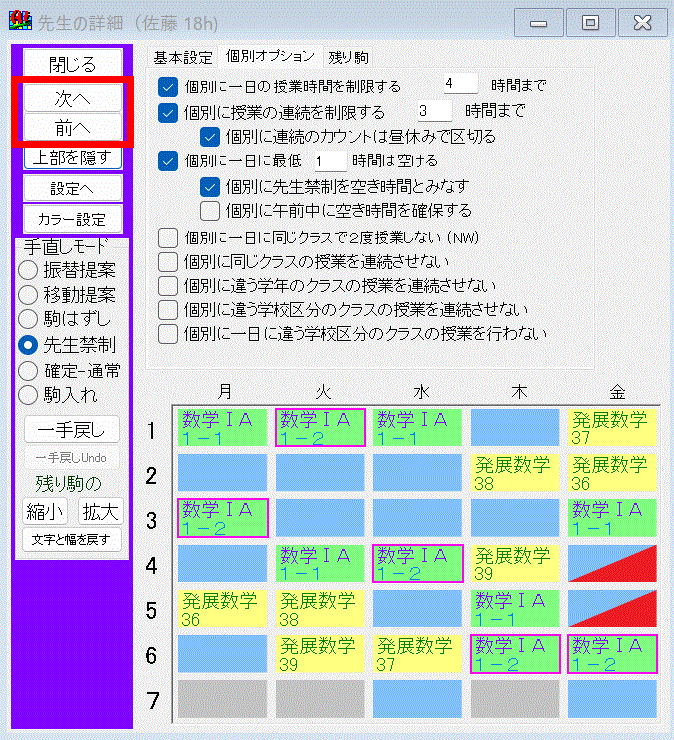Select Wednesday period 6 発展数学 37 cell
The image size is (674, 740).
pos(417,654)
